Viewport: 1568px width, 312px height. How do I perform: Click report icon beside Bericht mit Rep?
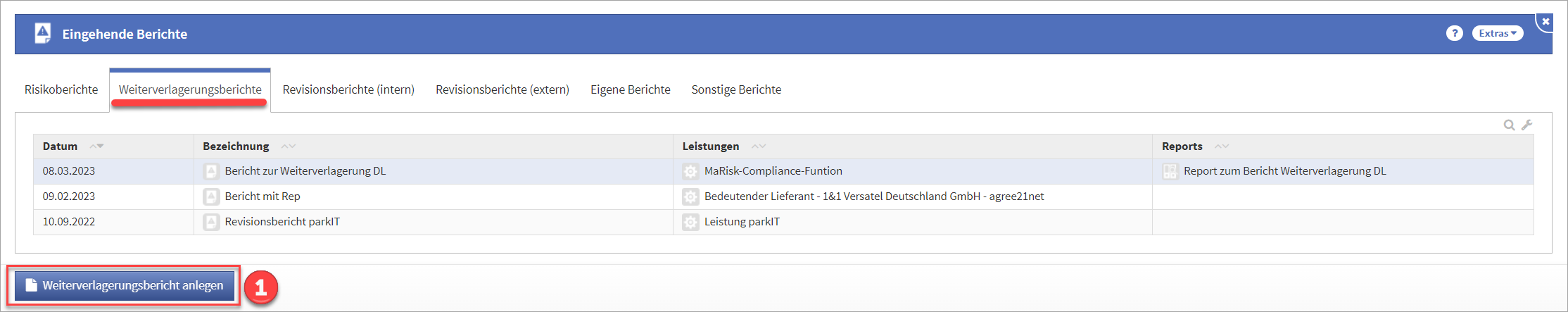pyautogui.click(x=211, y=196)
